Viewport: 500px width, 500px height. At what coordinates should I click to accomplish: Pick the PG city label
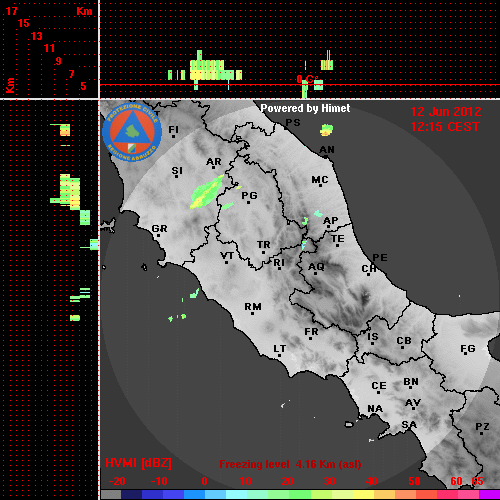[249, 195]
